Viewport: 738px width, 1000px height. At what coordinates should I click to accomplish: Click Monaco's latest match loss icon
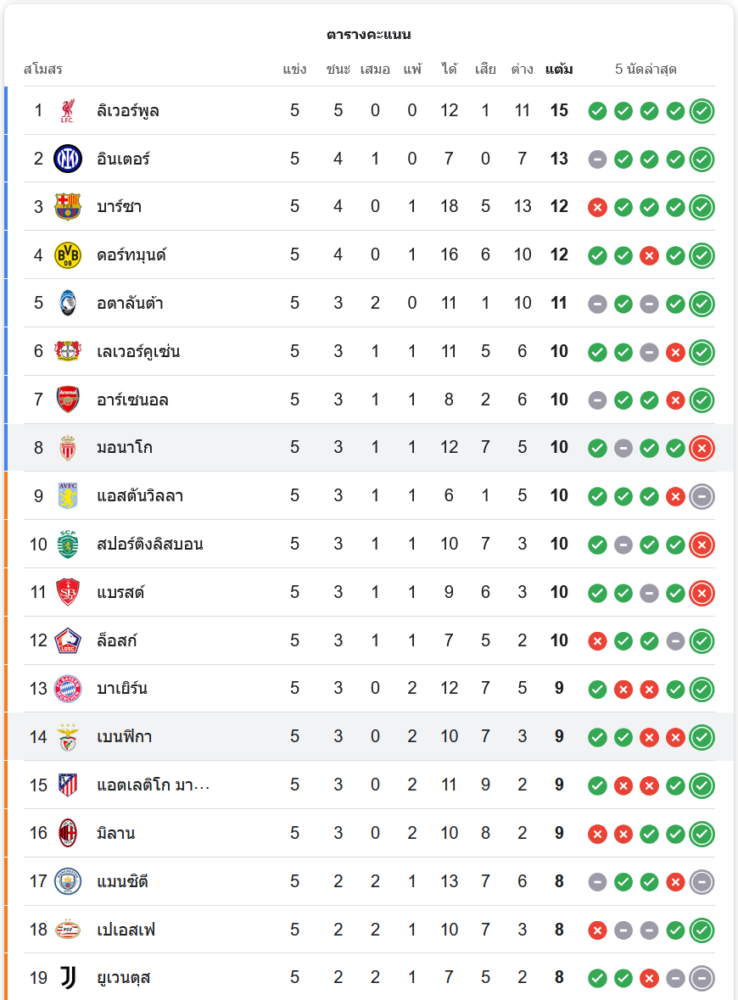(x=702, y=448)
